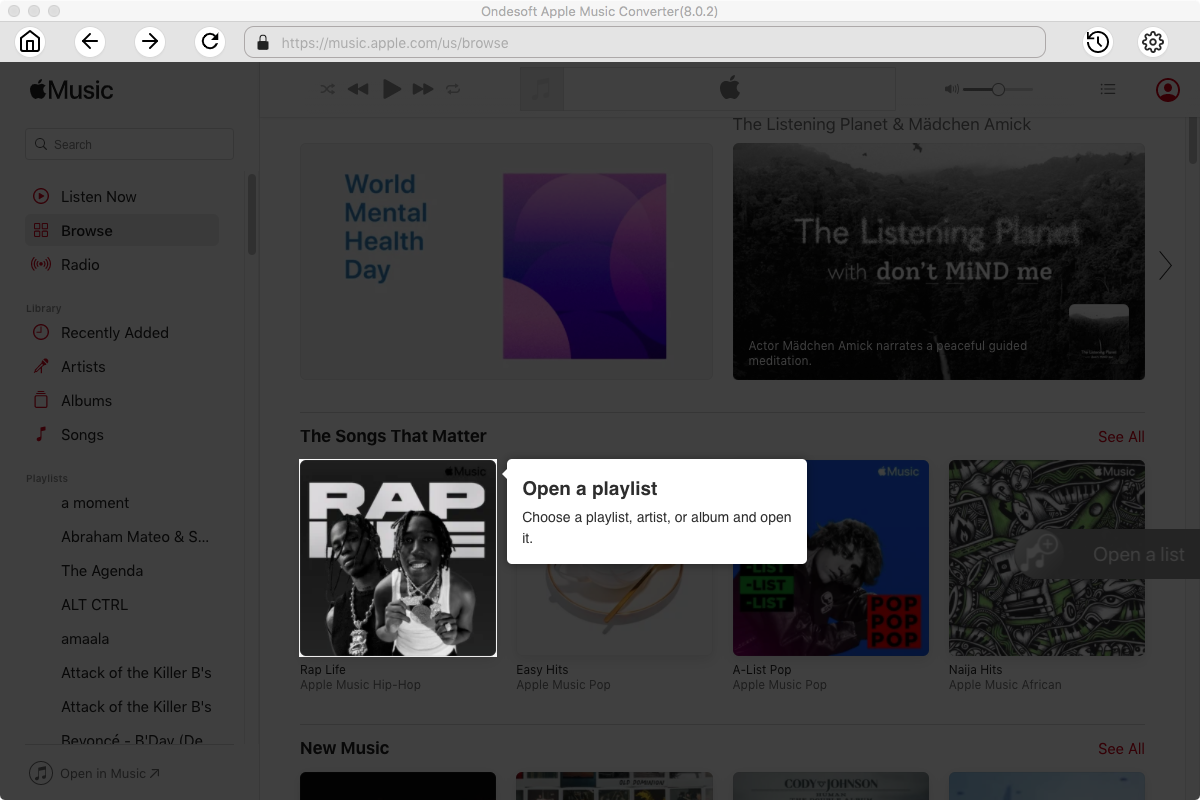Click the Apple Music logo
The height and width of the screenshot is (800, 1200).
coord(71,90)
